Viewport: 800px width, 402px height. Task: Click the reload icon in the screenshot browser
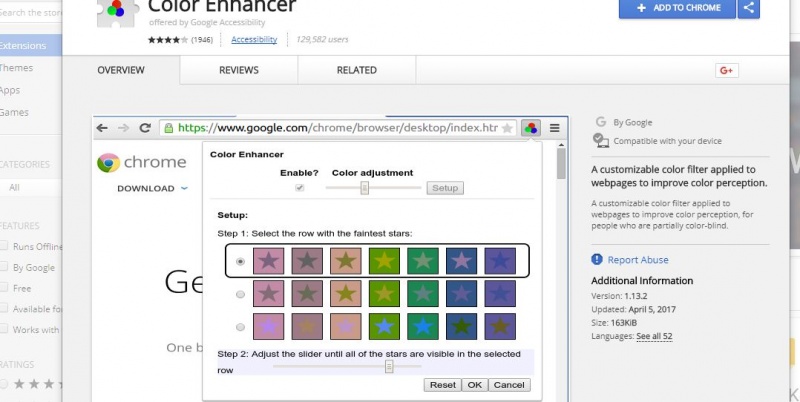(145, 128)
